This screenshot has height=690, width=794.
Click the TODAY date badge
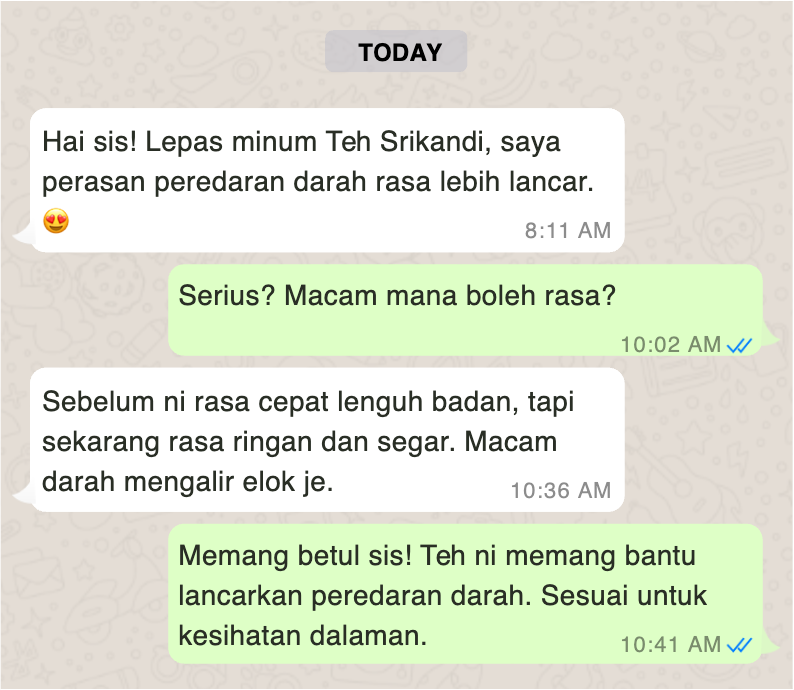pyautogui.click(x=396, y=52)
